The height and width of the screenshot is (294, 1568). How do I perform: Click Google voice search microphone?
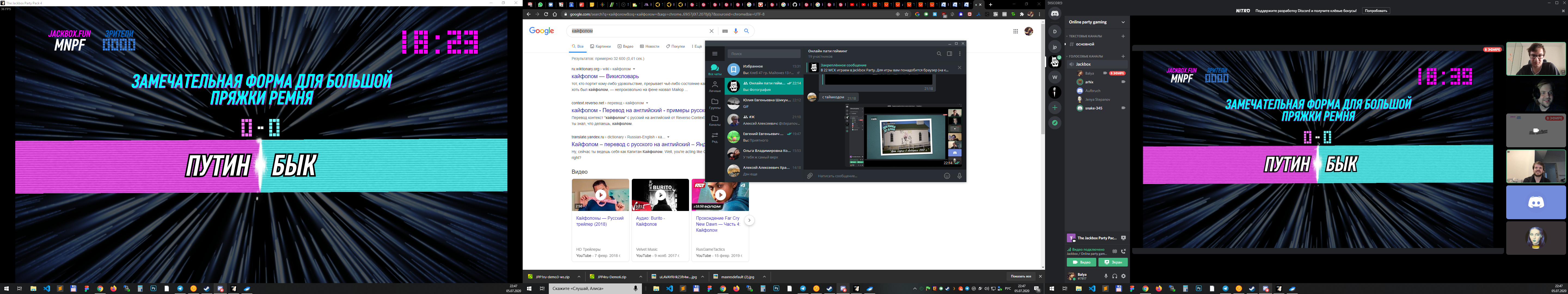coord(735,31)
